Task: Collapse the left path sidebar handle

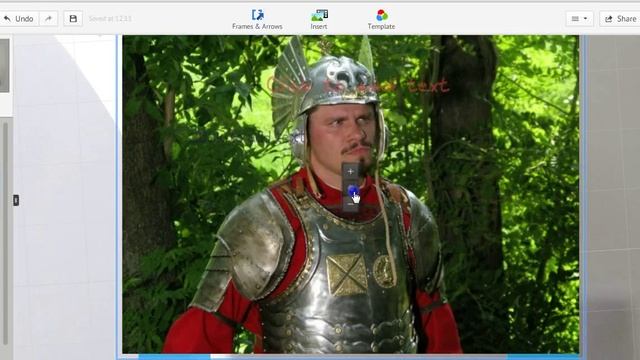Action: [x=16, y=200]
